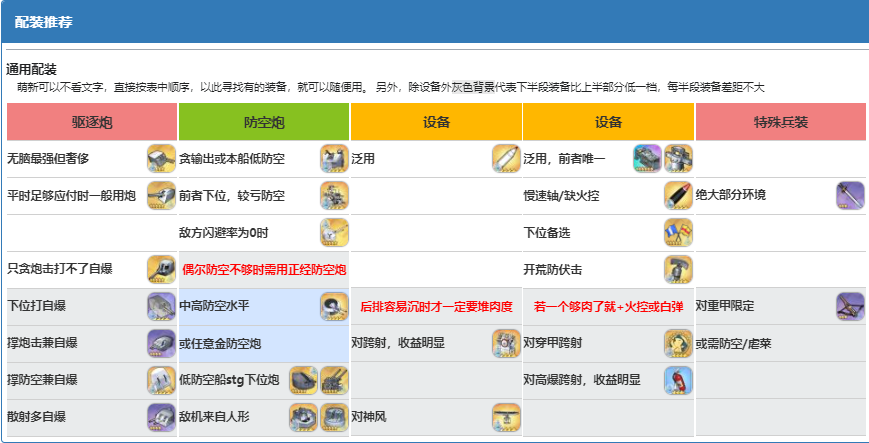This screenshot has width=869, height=443.
Task: Click the black shell icon for 慢速轴/缺火控
Action: [x=678, y=196]
